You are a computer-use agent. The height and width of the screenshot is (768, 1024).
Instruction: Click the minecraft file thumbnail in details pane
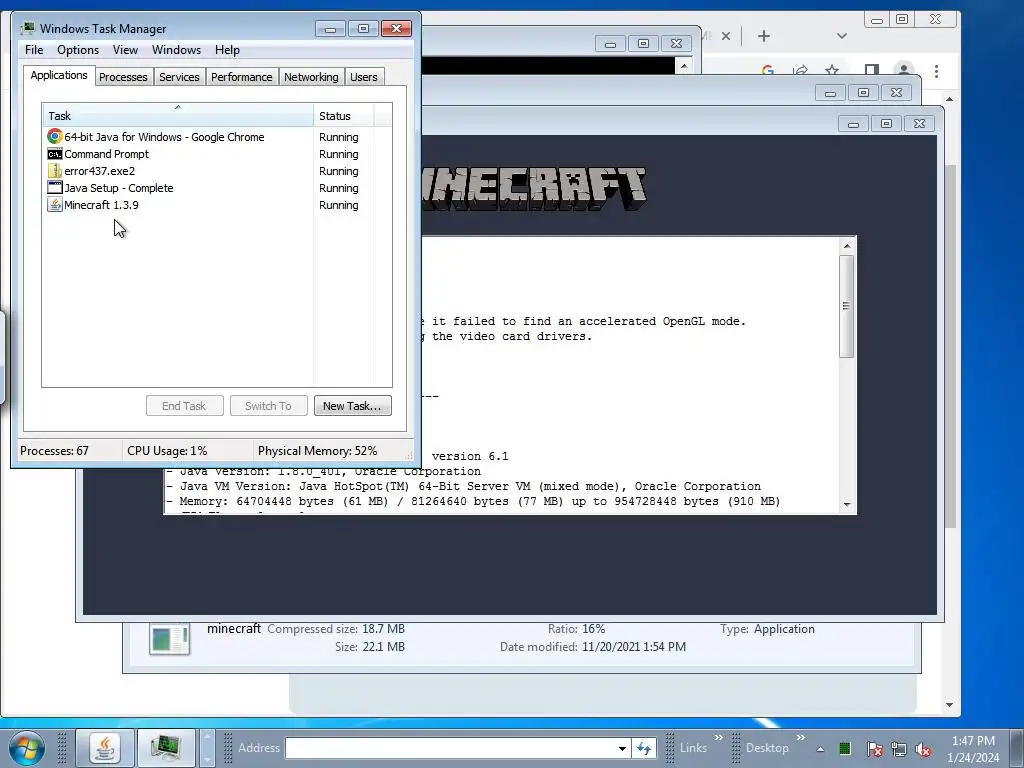click(169, 638)
